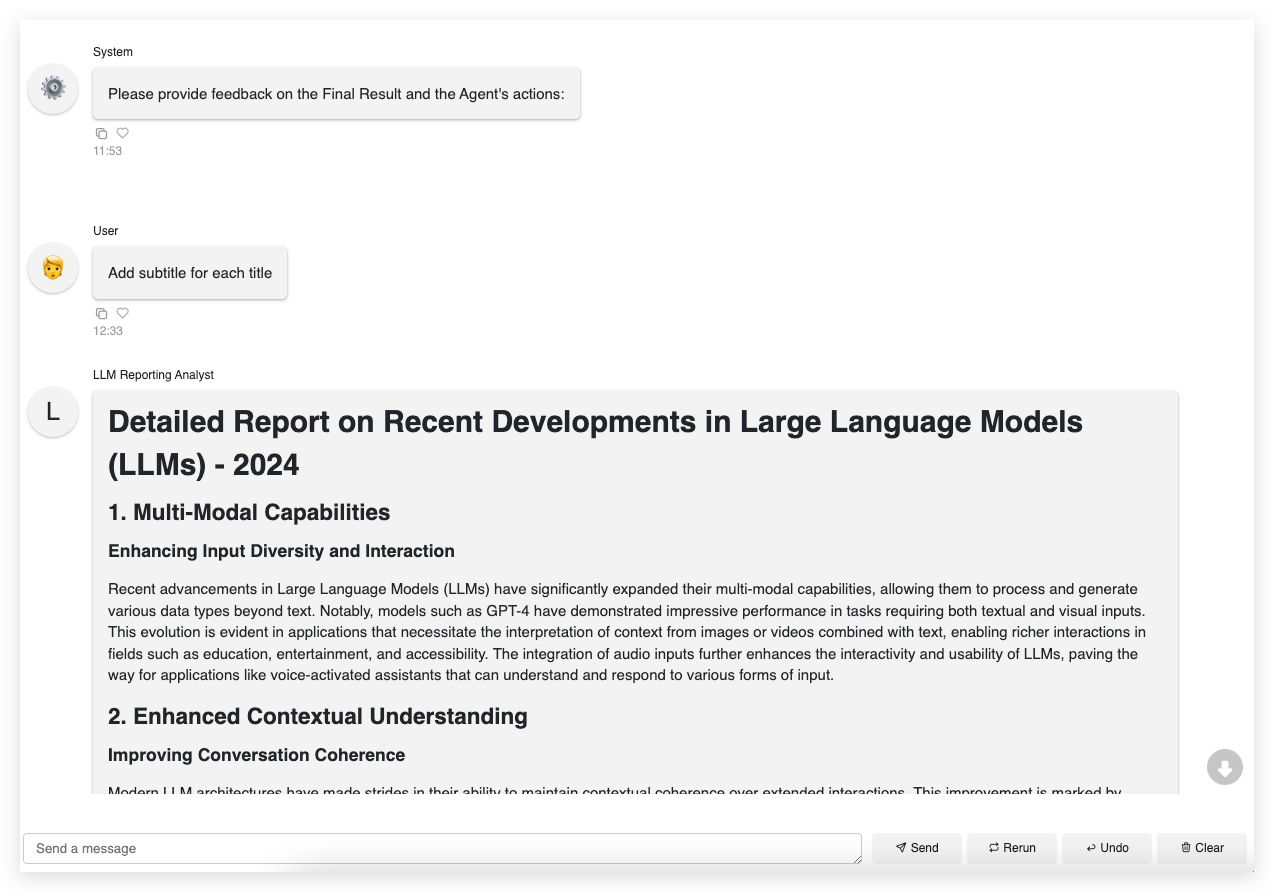Screen dimensions: 1274x892
Task: Click the System gear avatar
Action: pyautogui.click(x=52, y=89)
